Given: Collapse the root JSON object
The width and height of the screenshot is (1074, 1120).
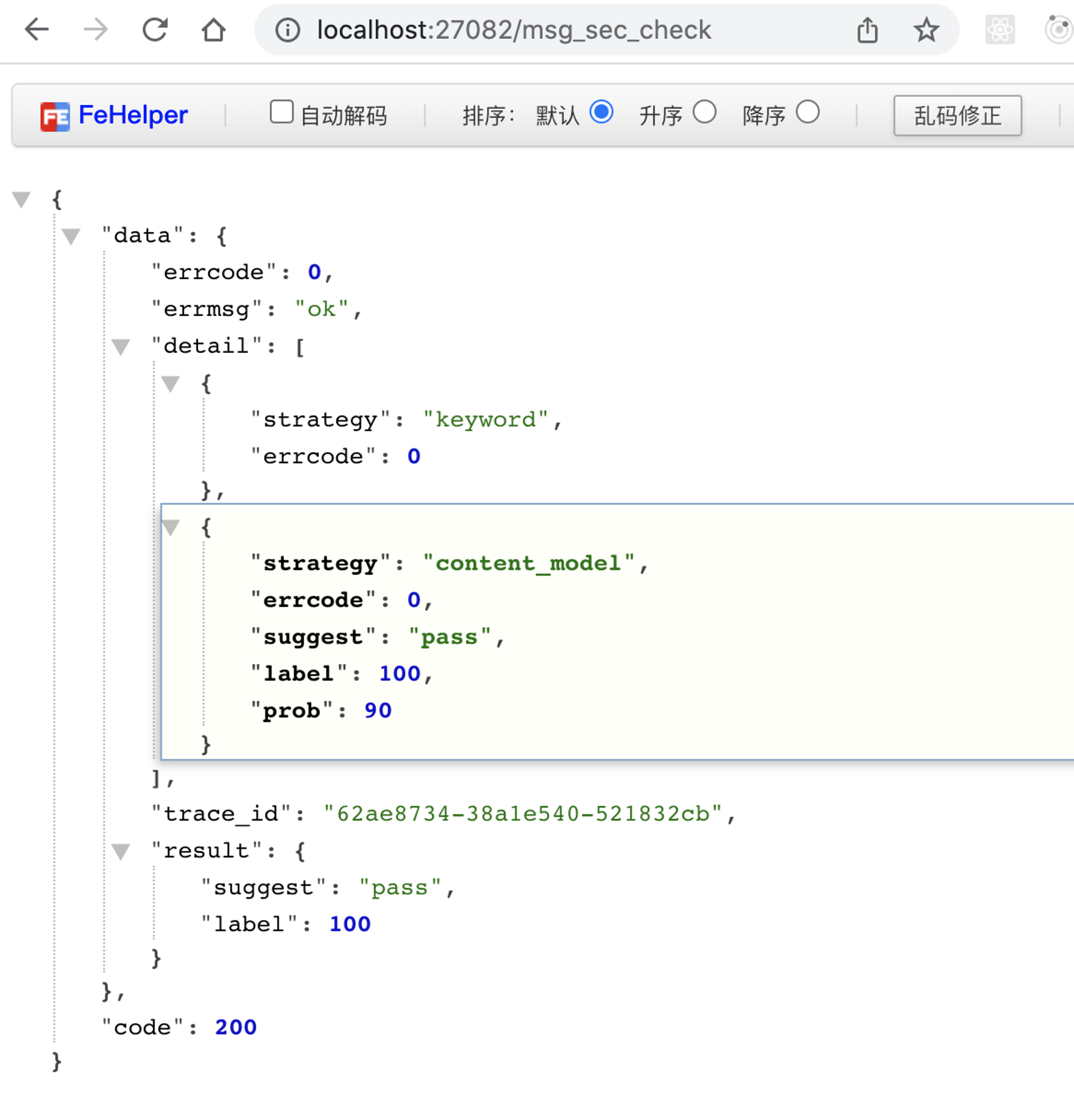Looking at the screenshot, I should [x=22, y=199].
